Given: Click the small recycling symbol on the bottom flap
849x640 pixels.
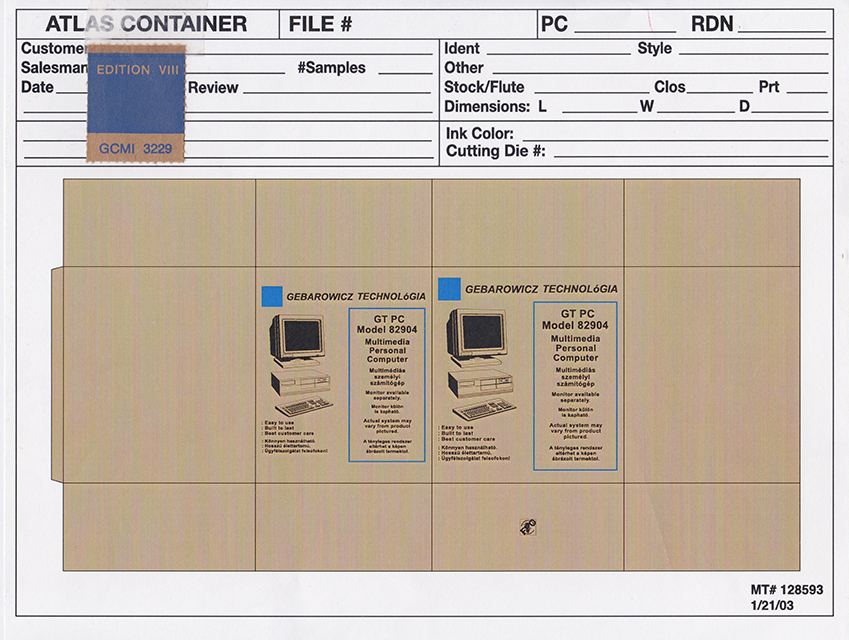Looking at the screenshot, I should pyautogui.click(x=528, y=527).
